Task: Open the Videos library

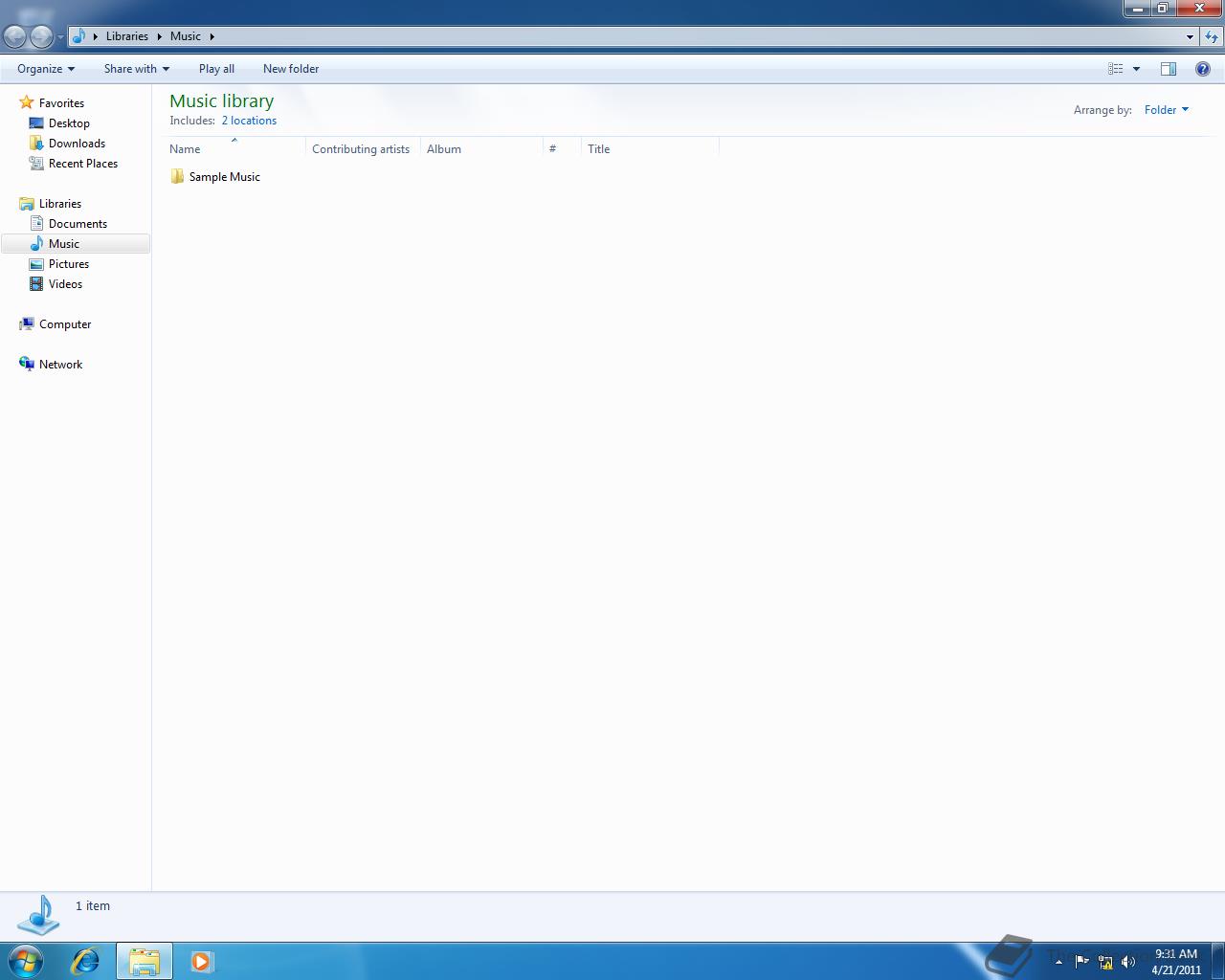Action: click(65, 284)
